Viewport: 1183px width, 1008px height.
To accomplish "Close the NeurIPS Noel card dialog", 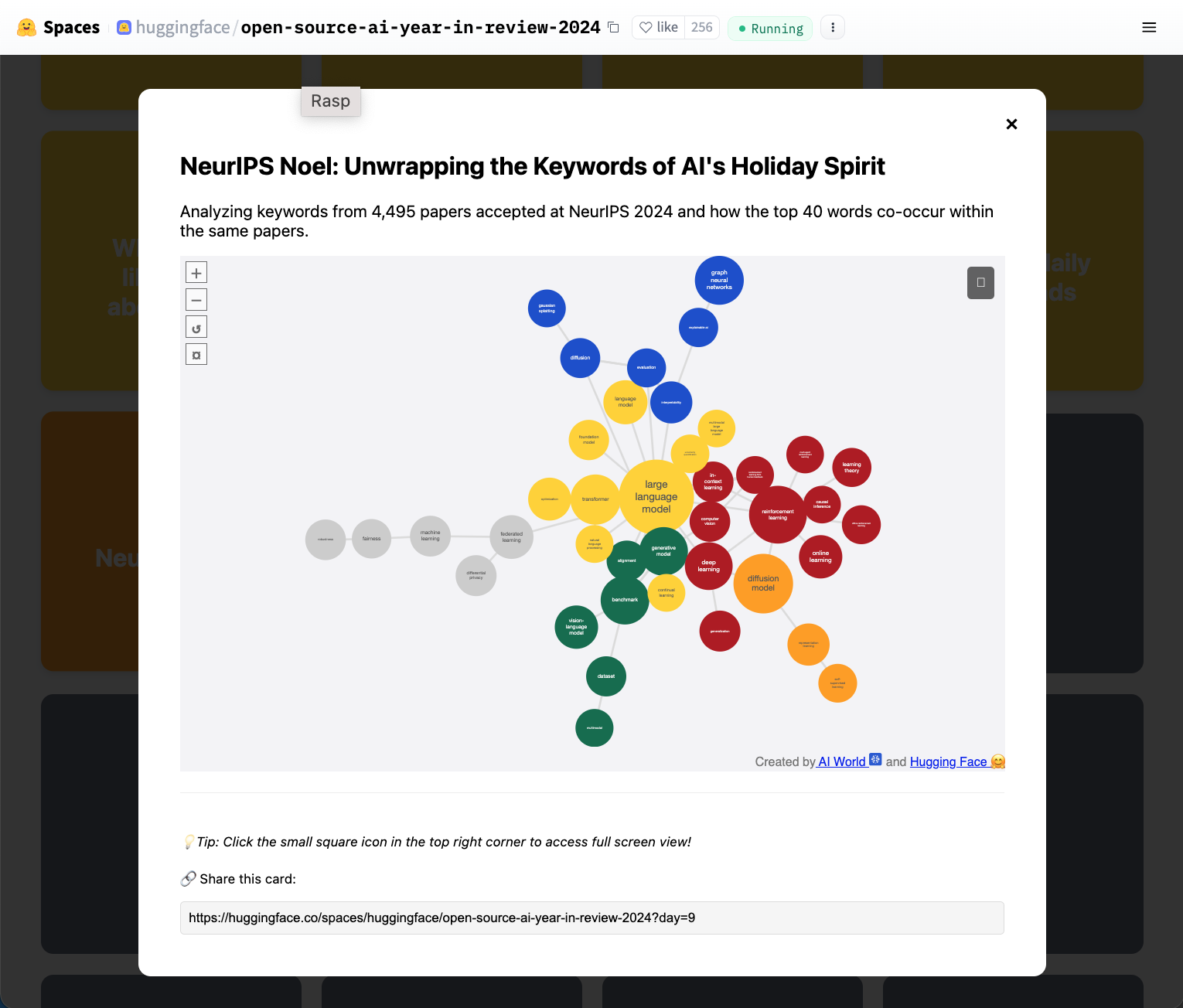I will pos(1011,124).
